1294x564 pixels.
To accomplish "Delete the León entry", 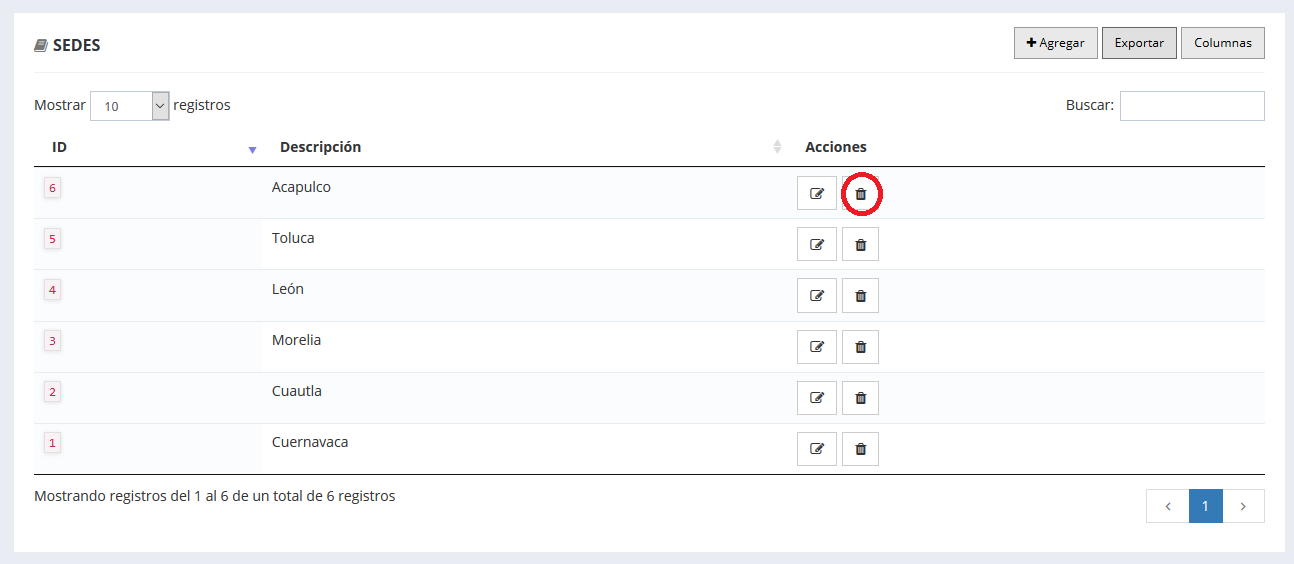I will click(x=860, y=296).
